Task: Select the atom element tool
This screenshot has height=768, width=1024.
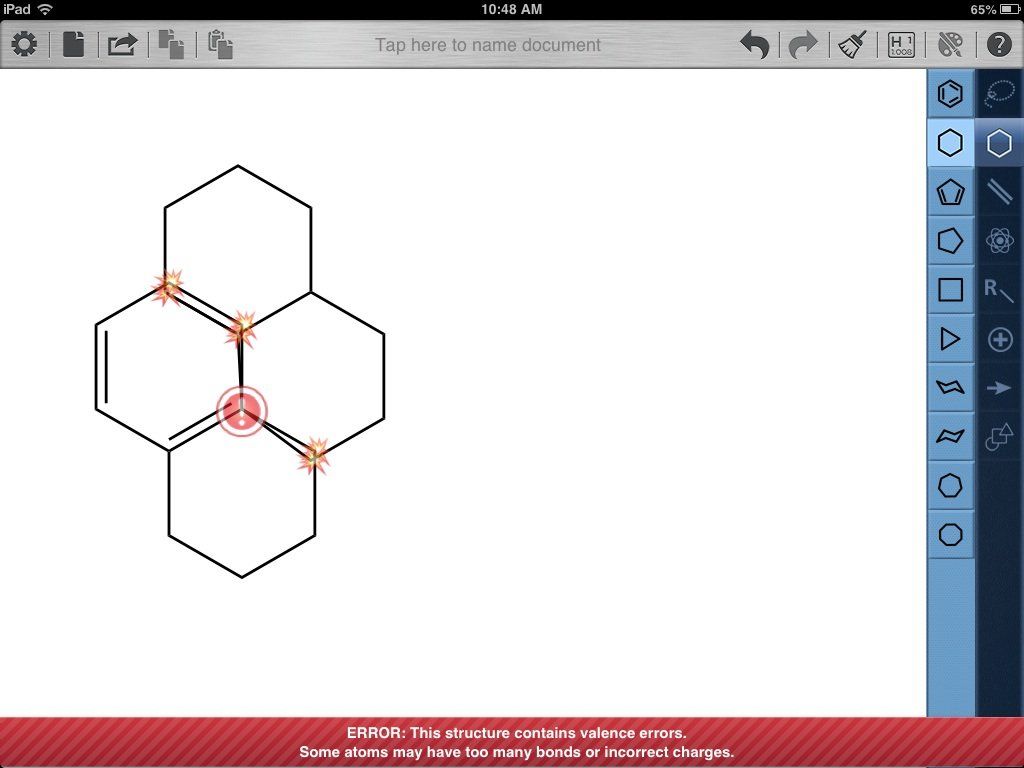Action: [999, 240]
